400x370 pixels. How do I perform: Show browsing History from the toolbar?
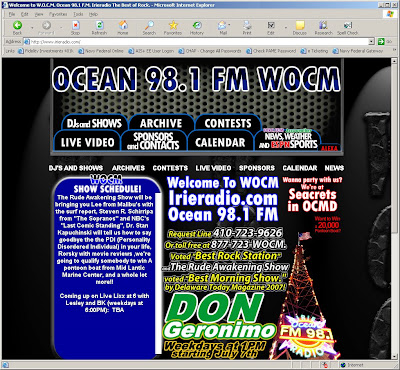pyautogui.click(x=197, y=27)
